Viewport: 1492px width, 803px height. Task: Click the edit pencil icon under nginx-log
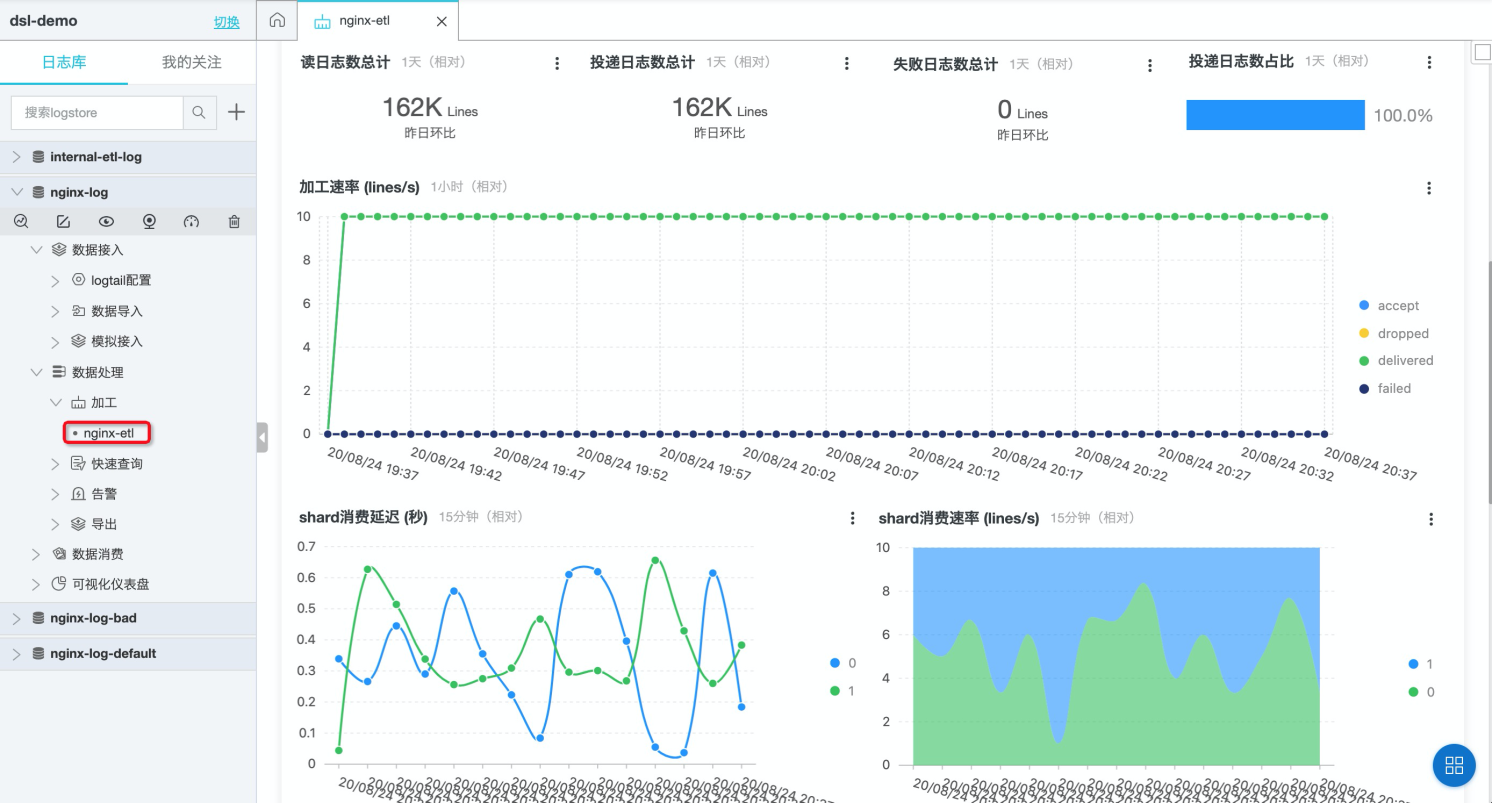(63, 221)
